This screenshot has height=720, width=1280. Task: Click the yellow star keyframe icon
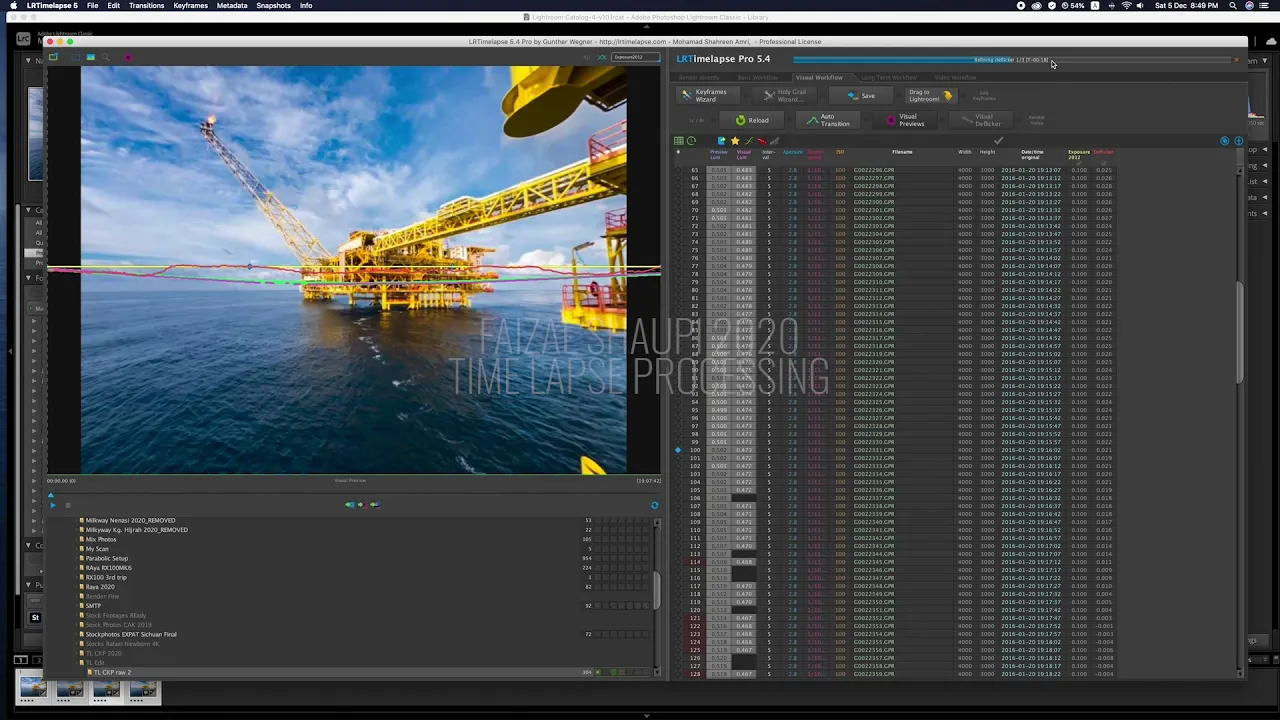734,141
